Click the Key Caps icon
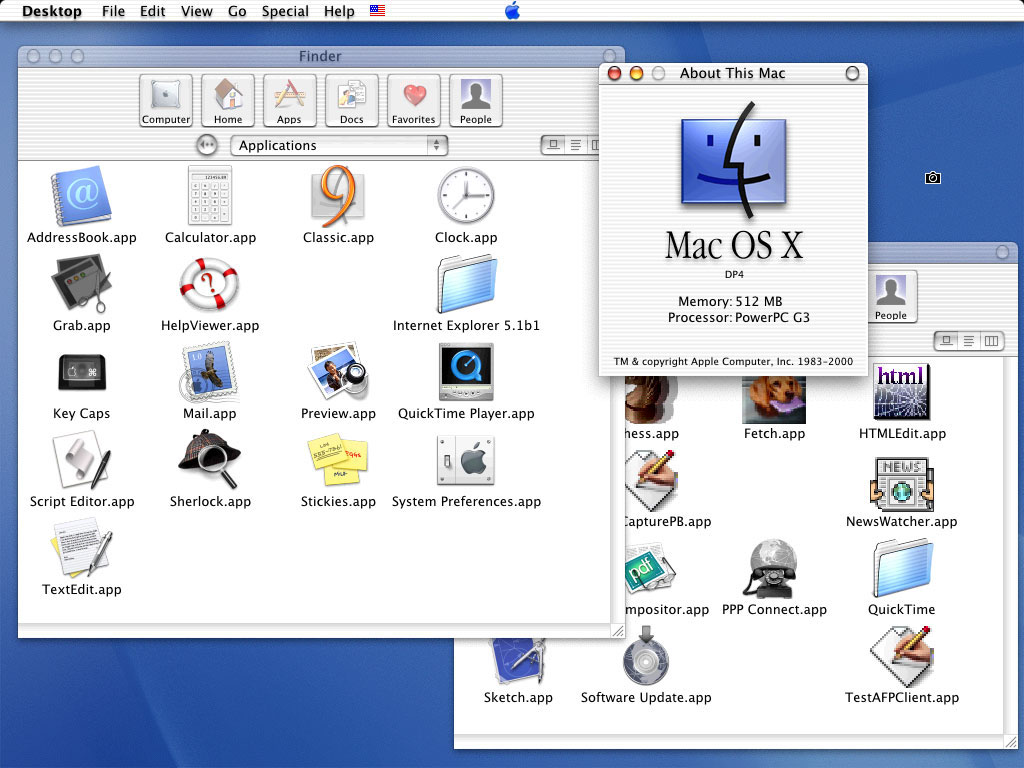Screen dimensions: 1024x768 82,372
